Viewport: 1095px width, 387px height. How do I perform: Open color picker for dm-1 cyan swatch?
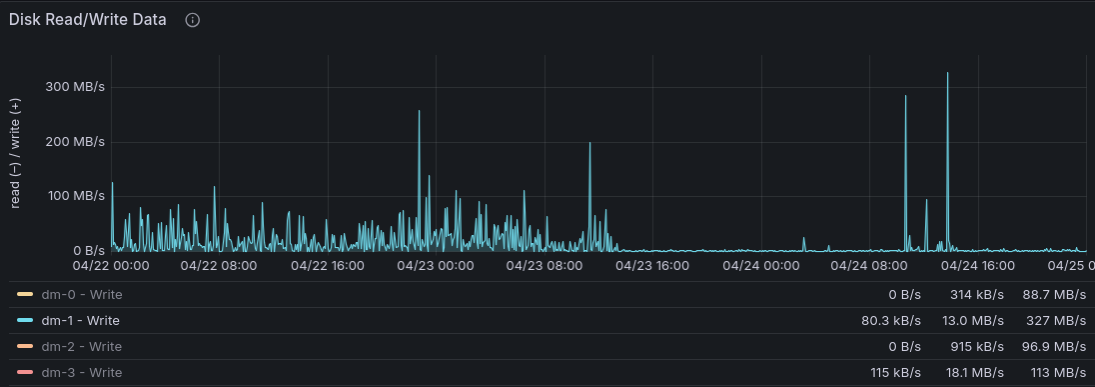pos(25,320)
